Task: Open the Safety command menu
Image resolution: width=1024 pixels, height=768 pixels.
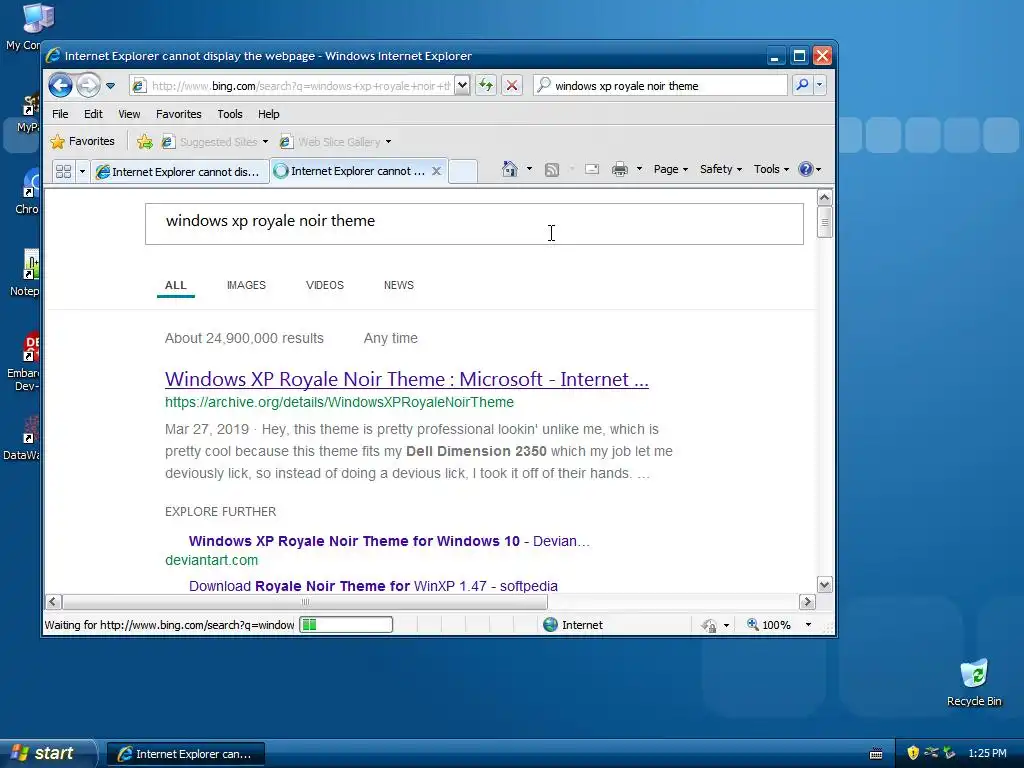Action: tap(721, 169)
